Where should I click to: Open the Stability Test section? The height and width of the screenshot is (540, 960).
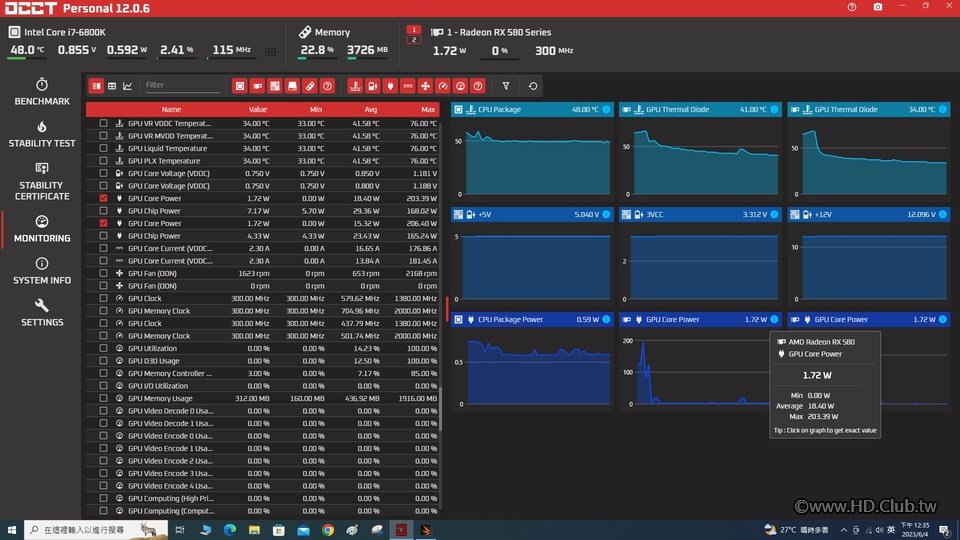coord(42,134)
